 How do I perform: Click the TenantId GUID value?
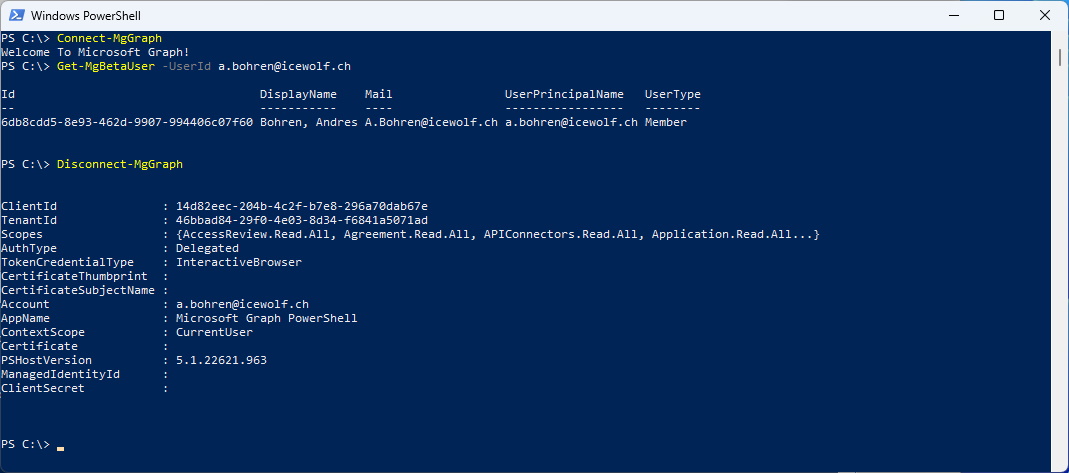[302, 220]
